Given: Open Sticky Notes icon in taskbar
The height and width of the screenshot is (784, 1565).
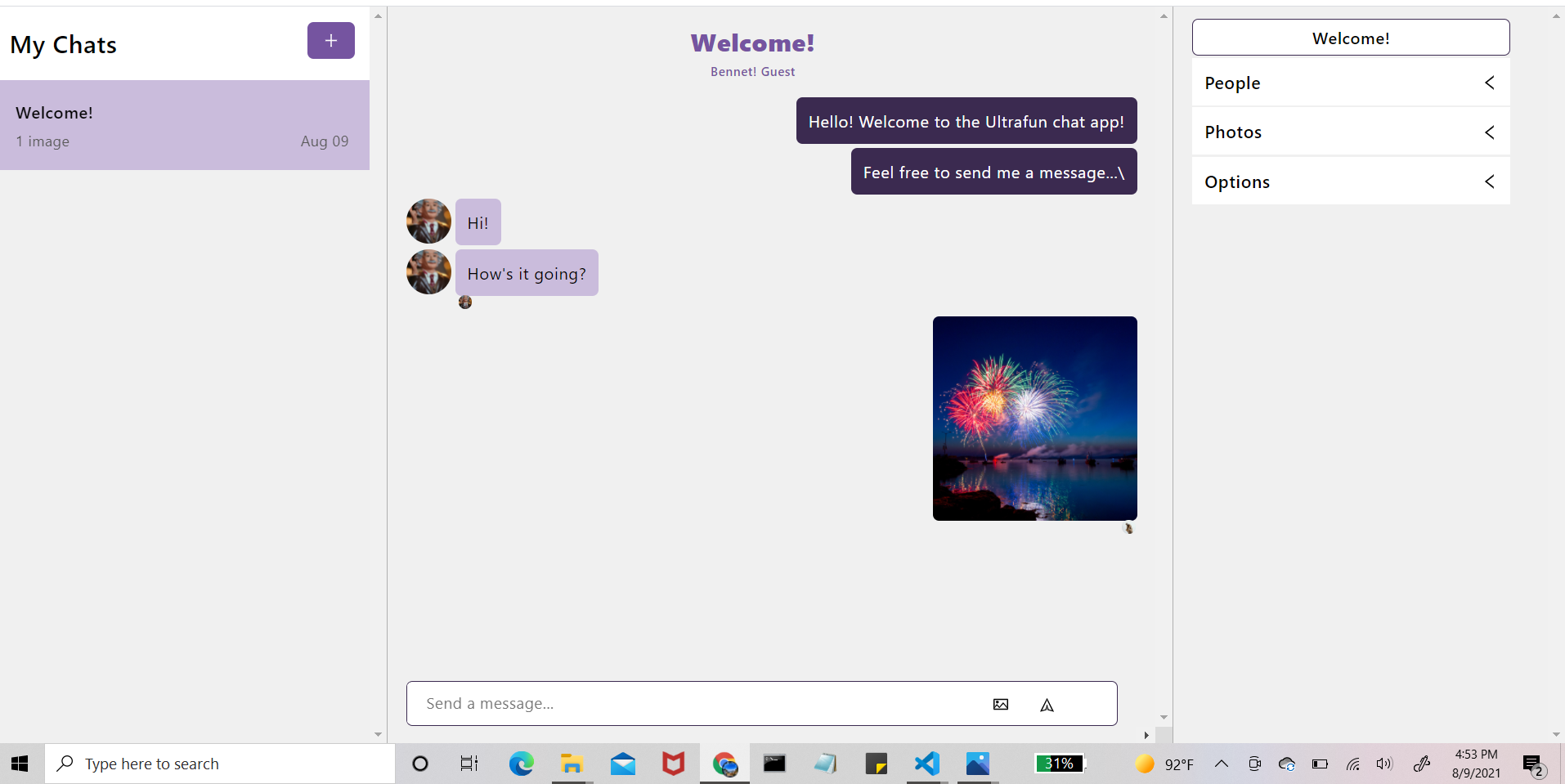Looking at the screenshot, I should [877, 764].
